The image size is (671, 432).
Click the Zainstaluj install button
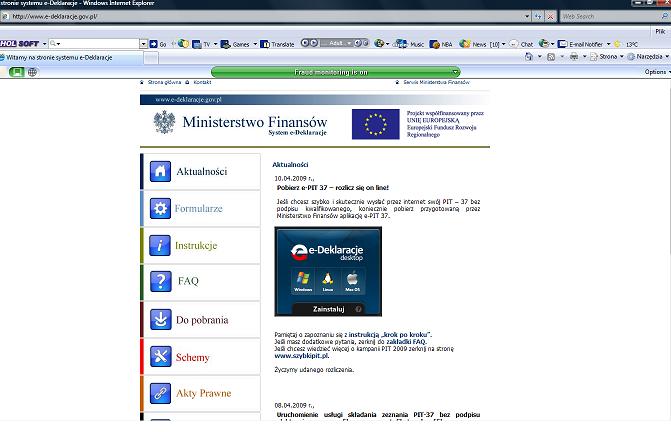pyautogui.click(x=328, y=309)
